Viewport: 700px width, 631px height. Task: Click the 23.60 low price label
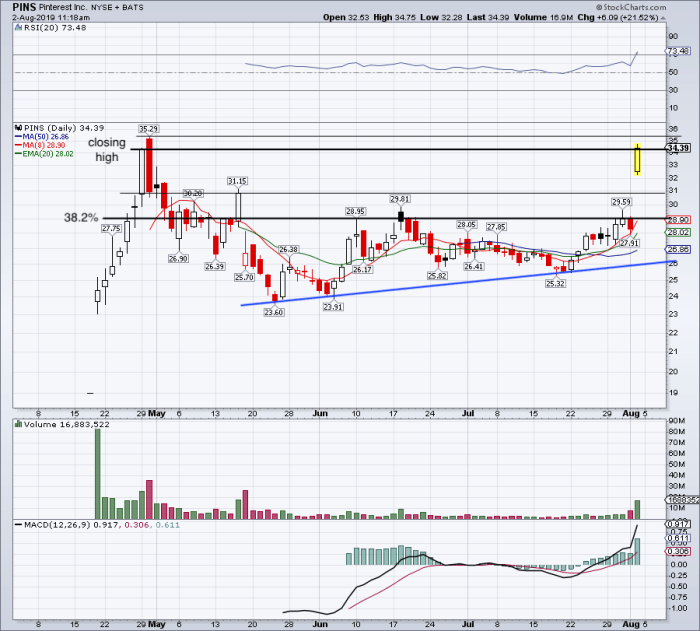click(x=273, y=313)
